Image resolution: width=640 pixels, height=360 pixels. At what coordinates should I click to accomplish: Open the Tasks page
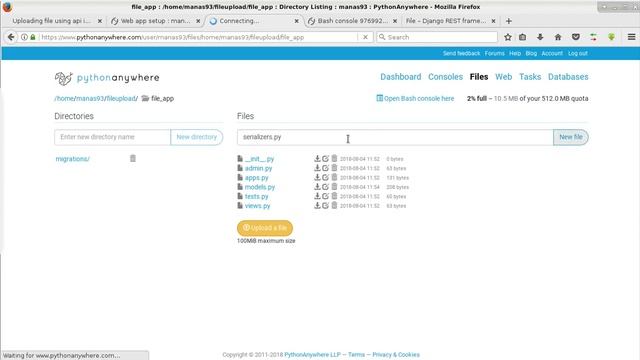click(530, 77)
